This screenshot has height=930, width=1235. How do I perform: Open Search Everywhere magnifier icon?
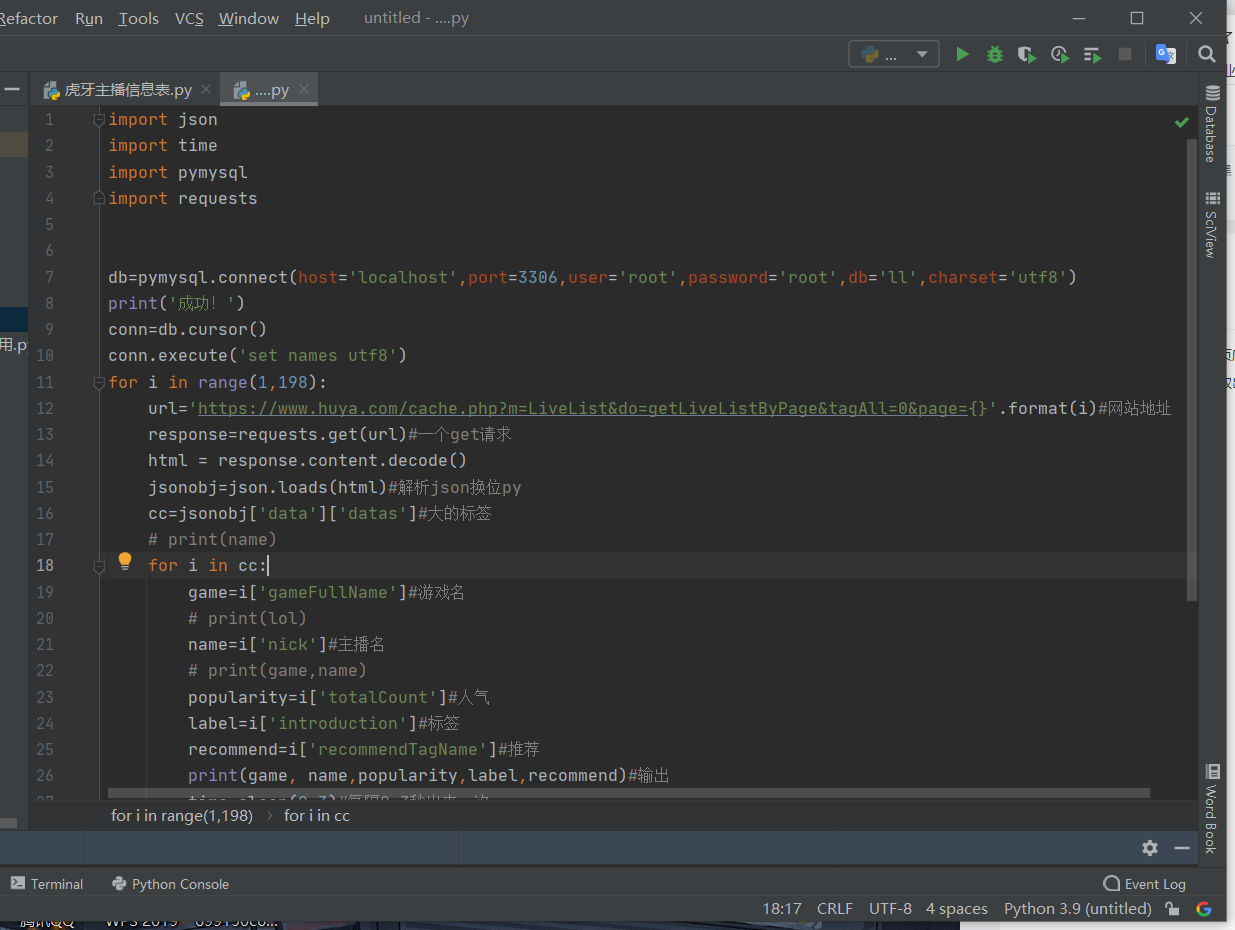pos(1207,54)
